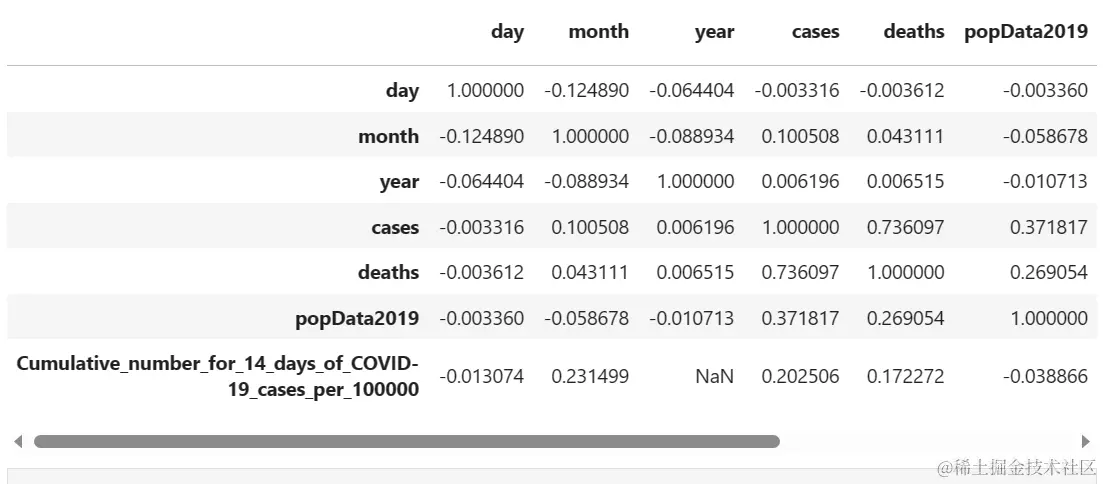Select the 'deaths' row label

(389, 272)
